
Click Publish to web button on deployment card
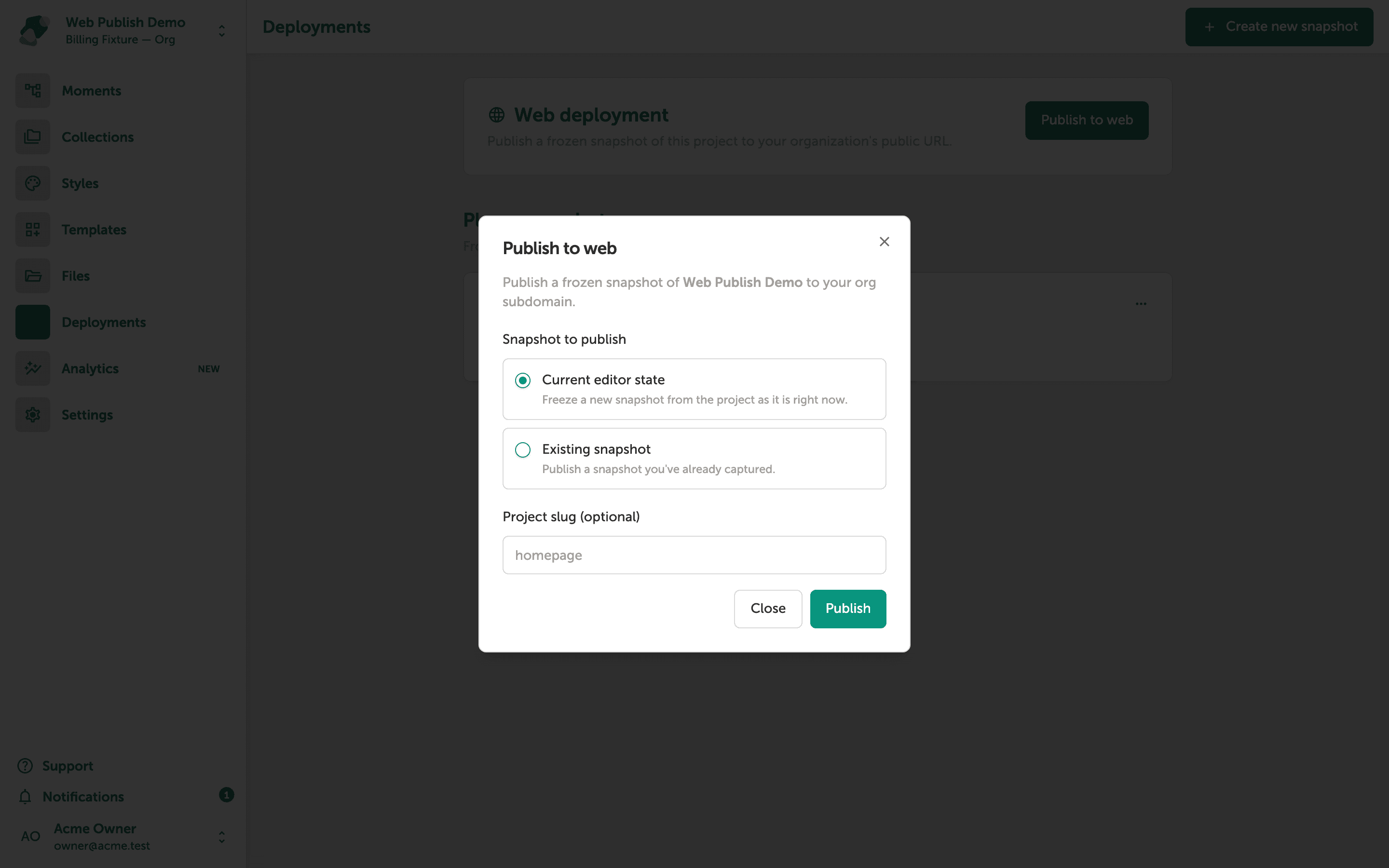point(1087,121)
